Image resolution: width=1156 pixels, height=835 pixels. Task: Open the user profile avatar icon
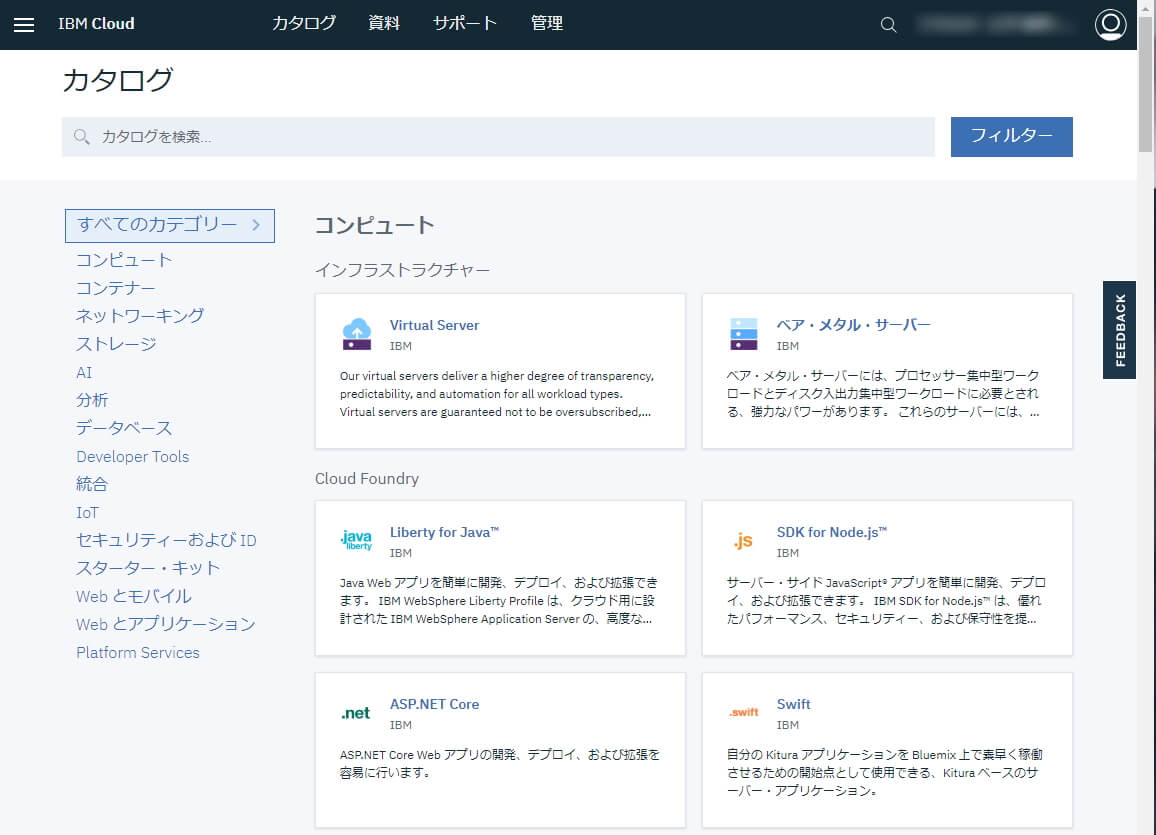1110,24
